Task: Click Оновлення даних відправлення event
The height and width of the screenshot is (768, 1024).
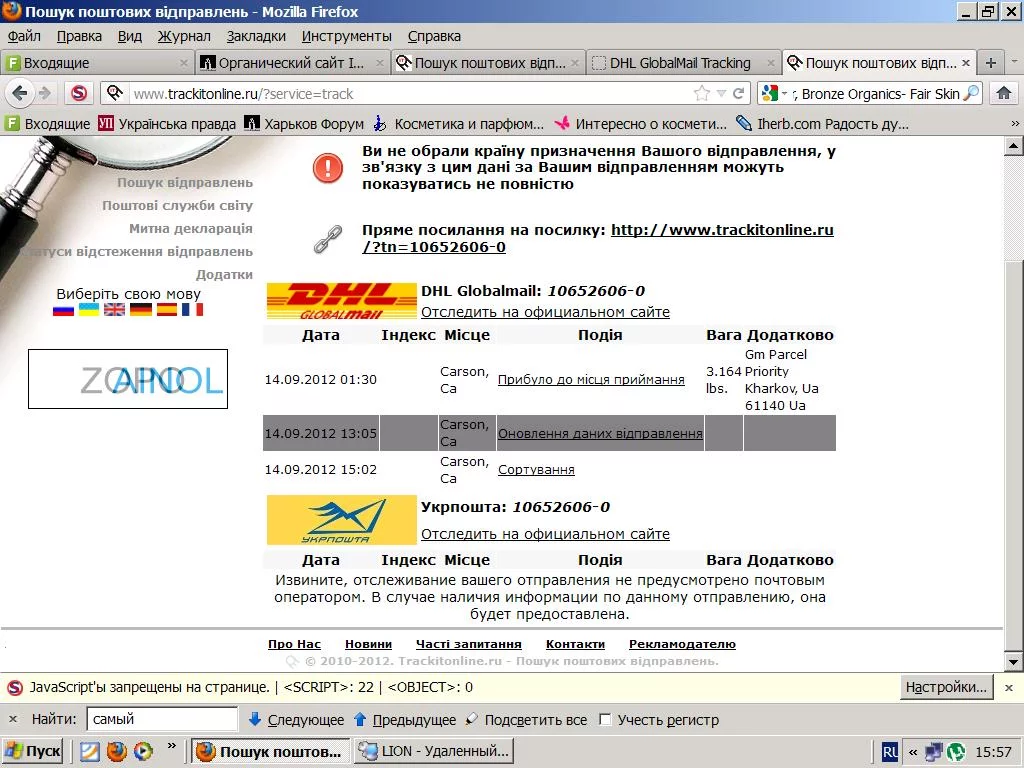Action: [600, 434]
